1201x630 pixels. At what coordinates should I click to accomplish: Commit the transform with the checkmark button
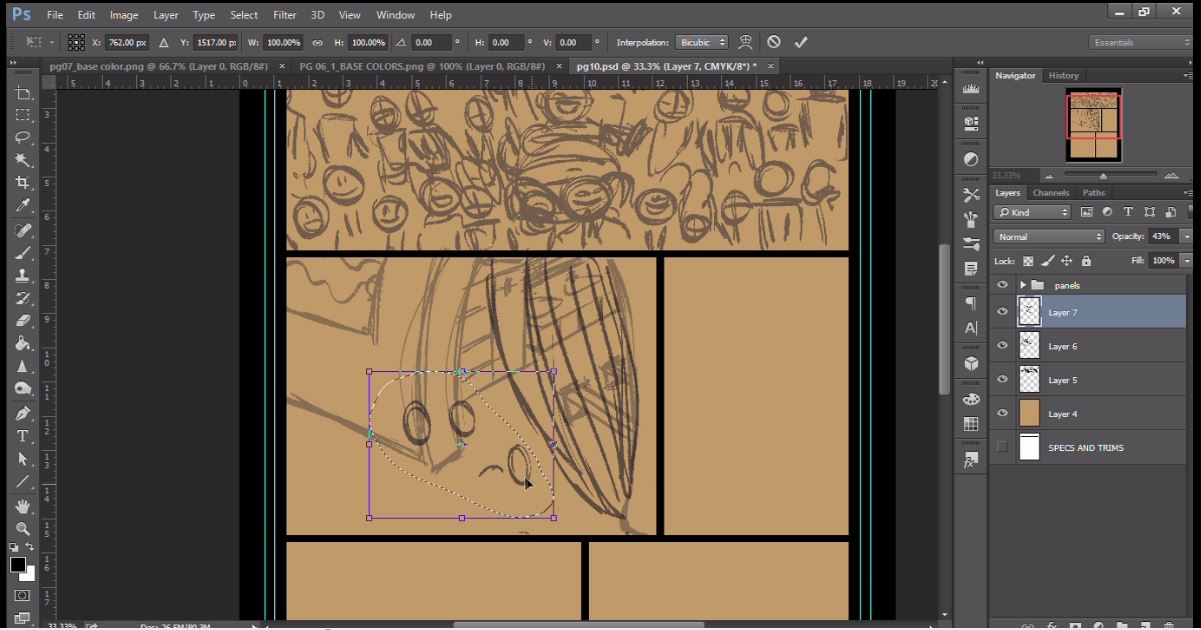coord(800,41)
